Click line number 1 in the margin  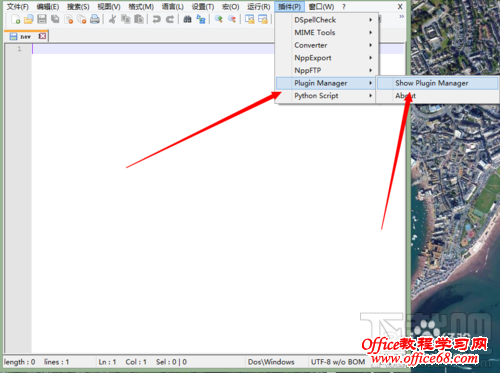tap(19, 49)
